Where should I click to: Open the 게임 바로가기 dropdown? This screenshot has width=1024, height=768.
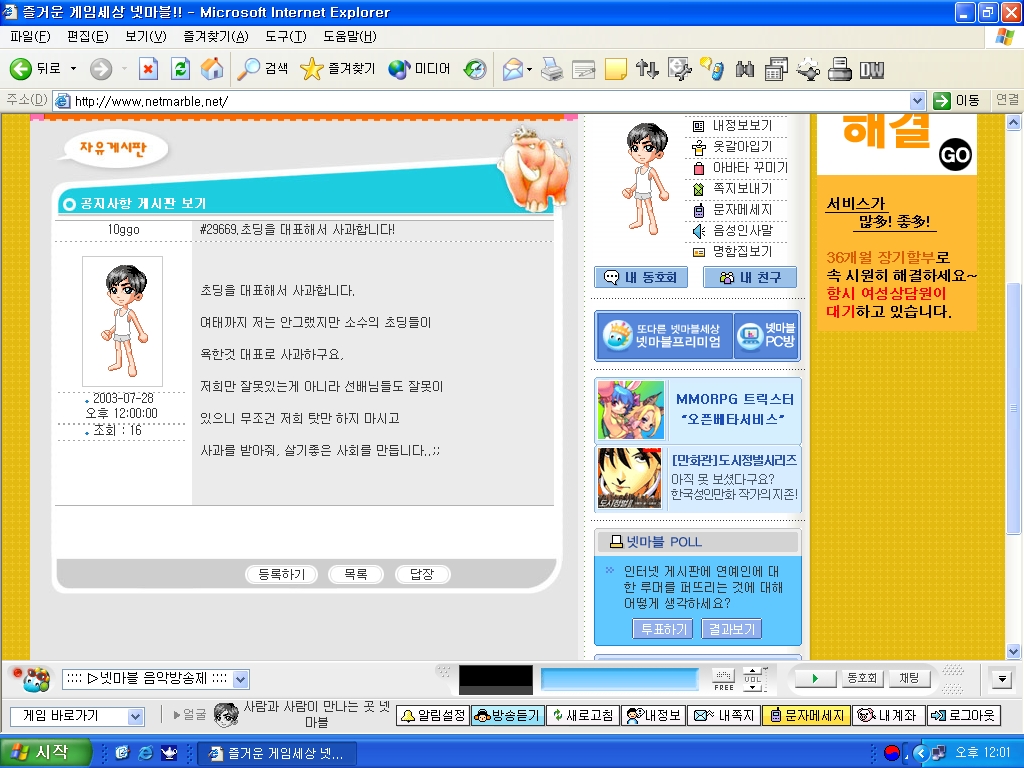pos(136,716)
